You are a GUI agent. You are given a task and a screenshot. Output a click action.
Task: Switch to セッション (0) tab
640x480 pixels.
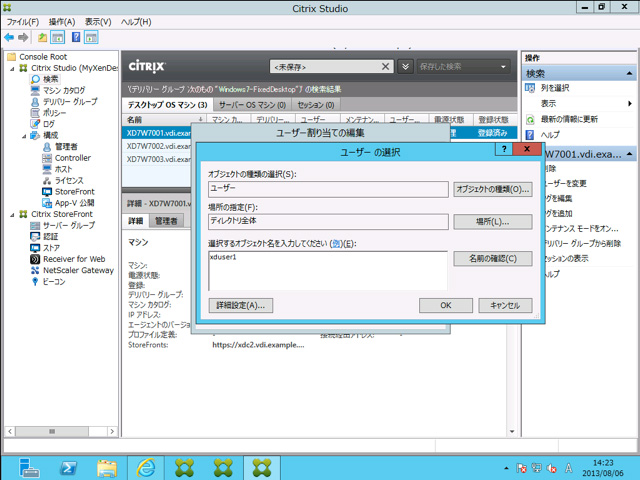click(316, 105)
